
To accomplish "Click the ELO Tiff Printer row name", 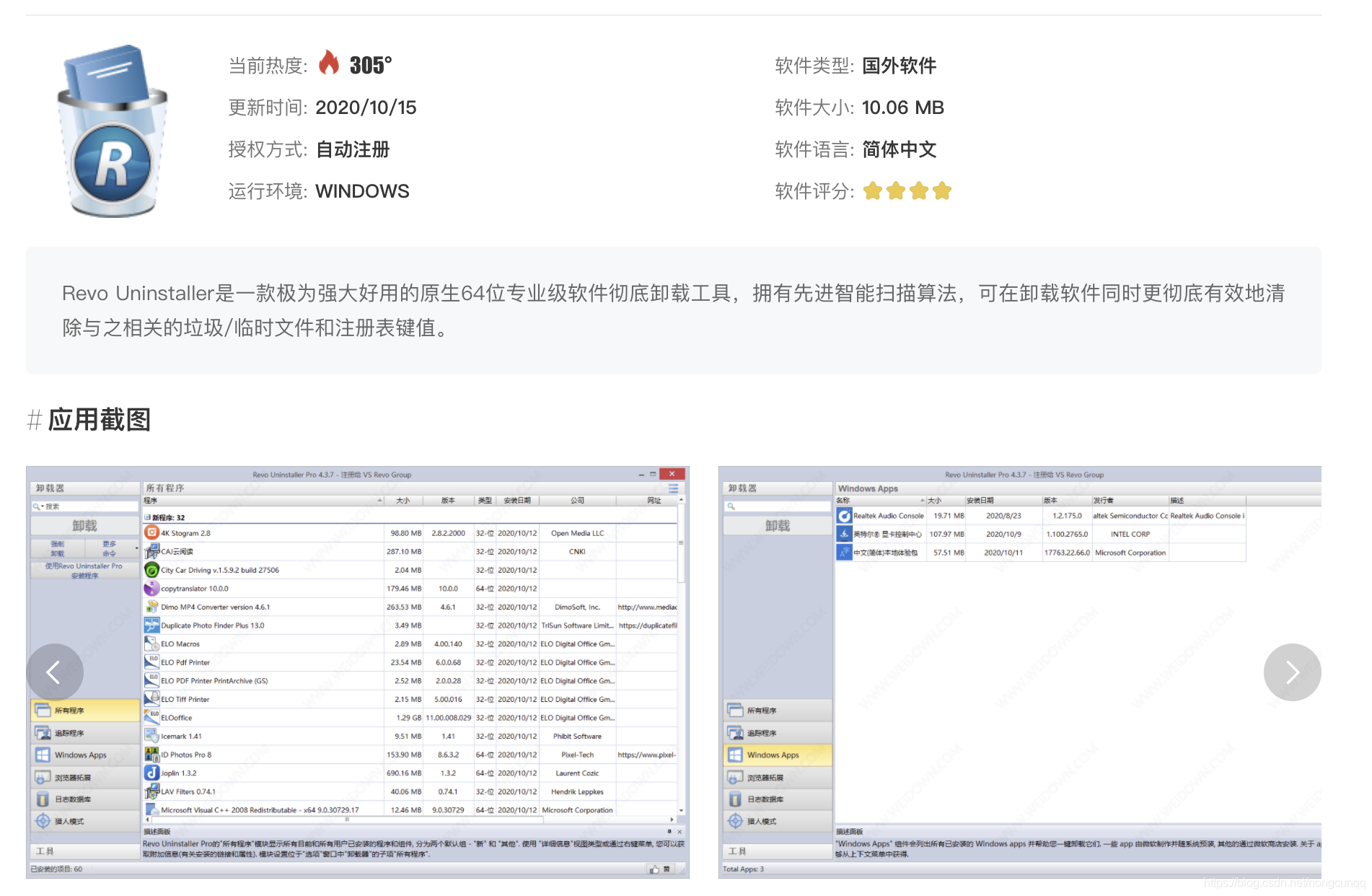I will 185,699.
